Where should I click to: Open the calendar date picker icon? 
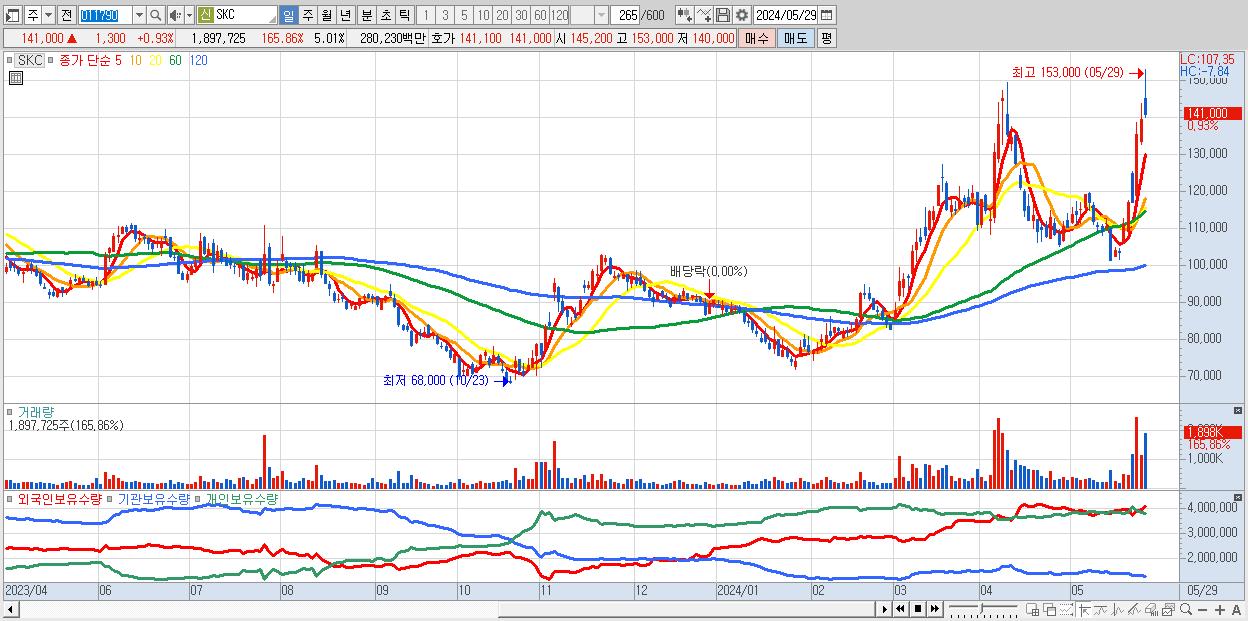[827, 15]
